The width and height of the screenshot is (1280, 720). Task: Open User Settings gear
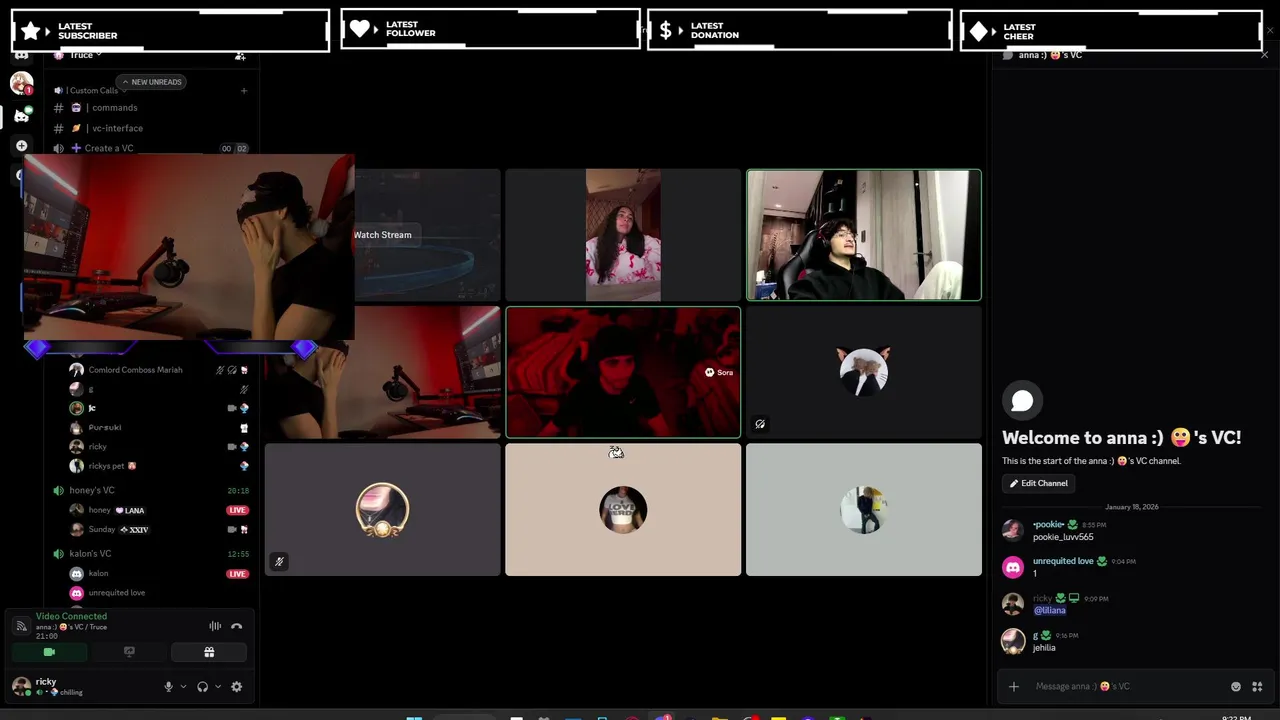(x=237, y=687)
